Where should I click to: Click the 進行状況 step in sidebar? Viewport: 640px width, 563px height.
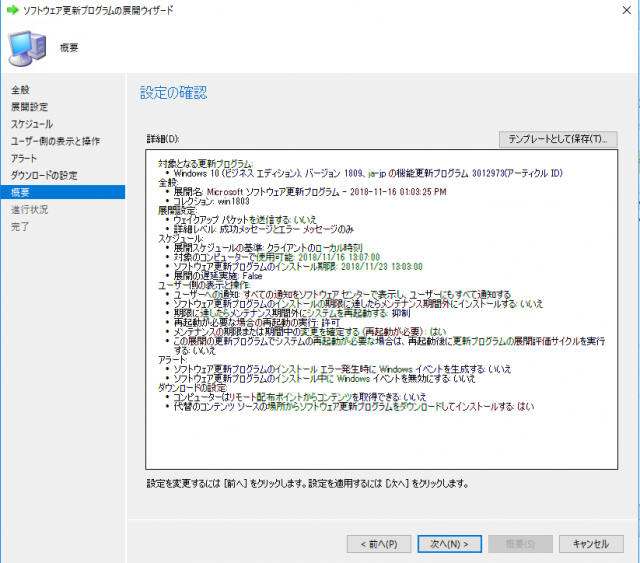(30, 209)
